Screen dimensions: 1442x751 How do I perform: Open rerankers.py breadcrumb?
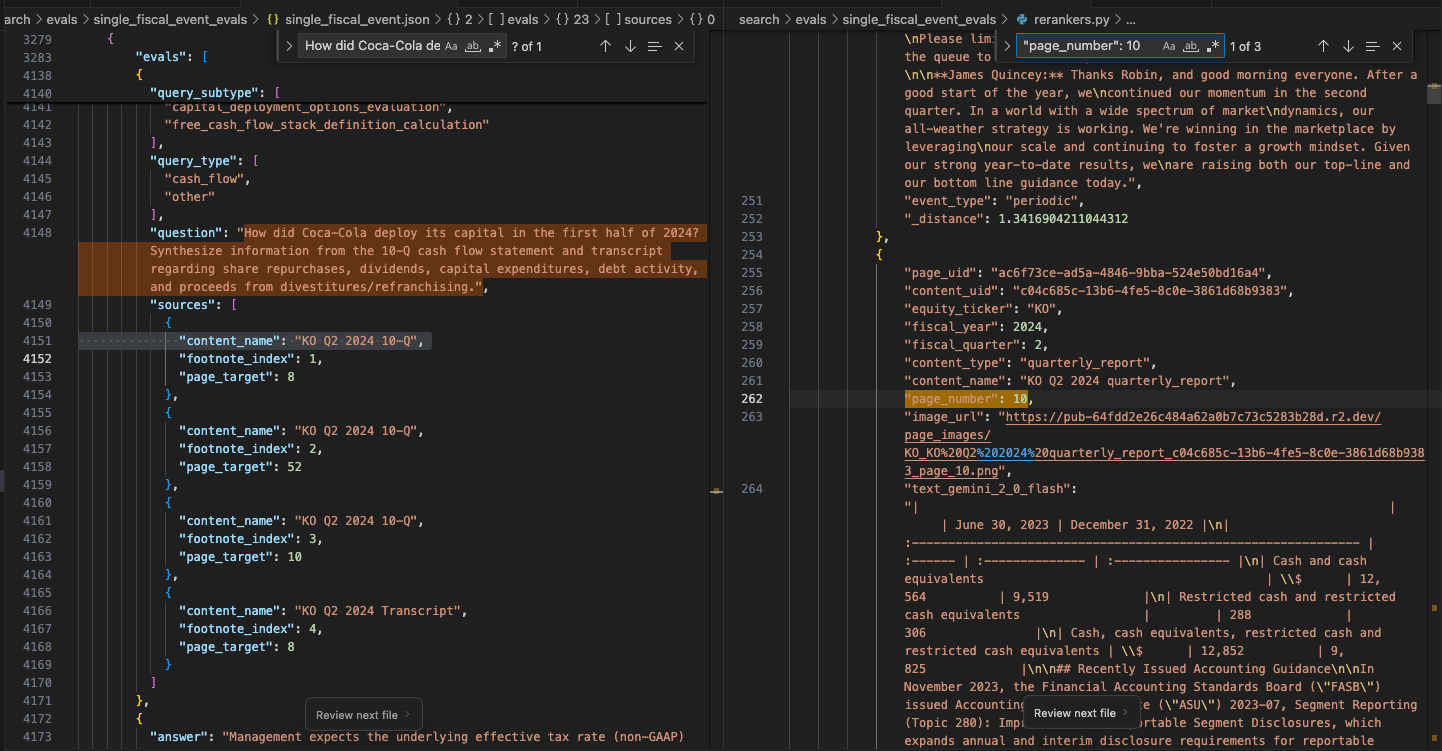pos(1063,19)
